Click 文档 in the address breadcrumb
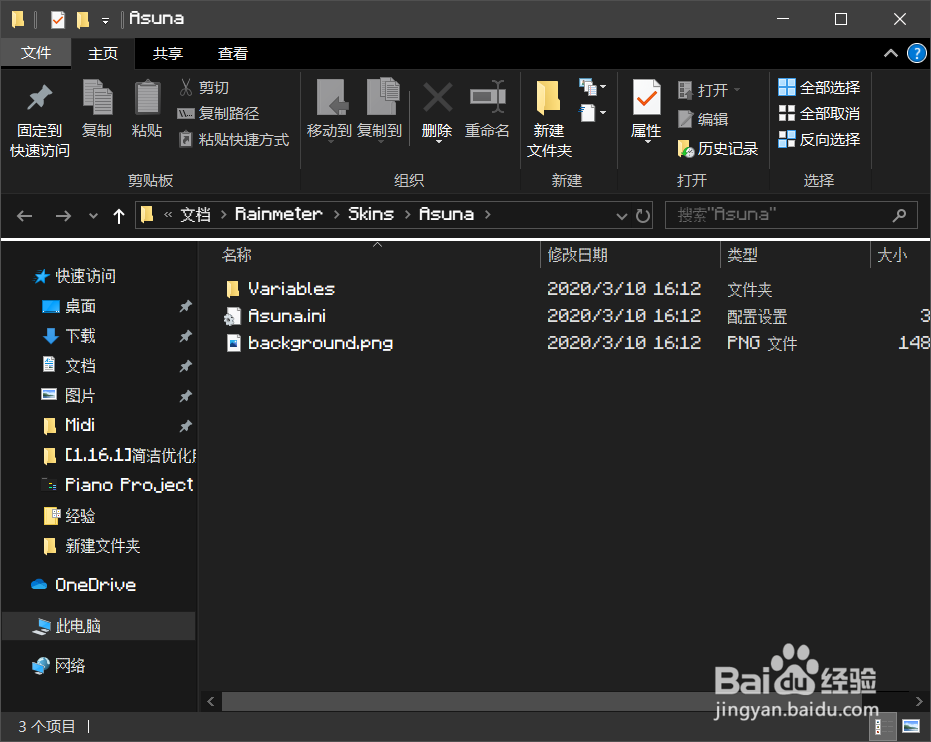This screenshot has width=931, height=742. [195, 214]
